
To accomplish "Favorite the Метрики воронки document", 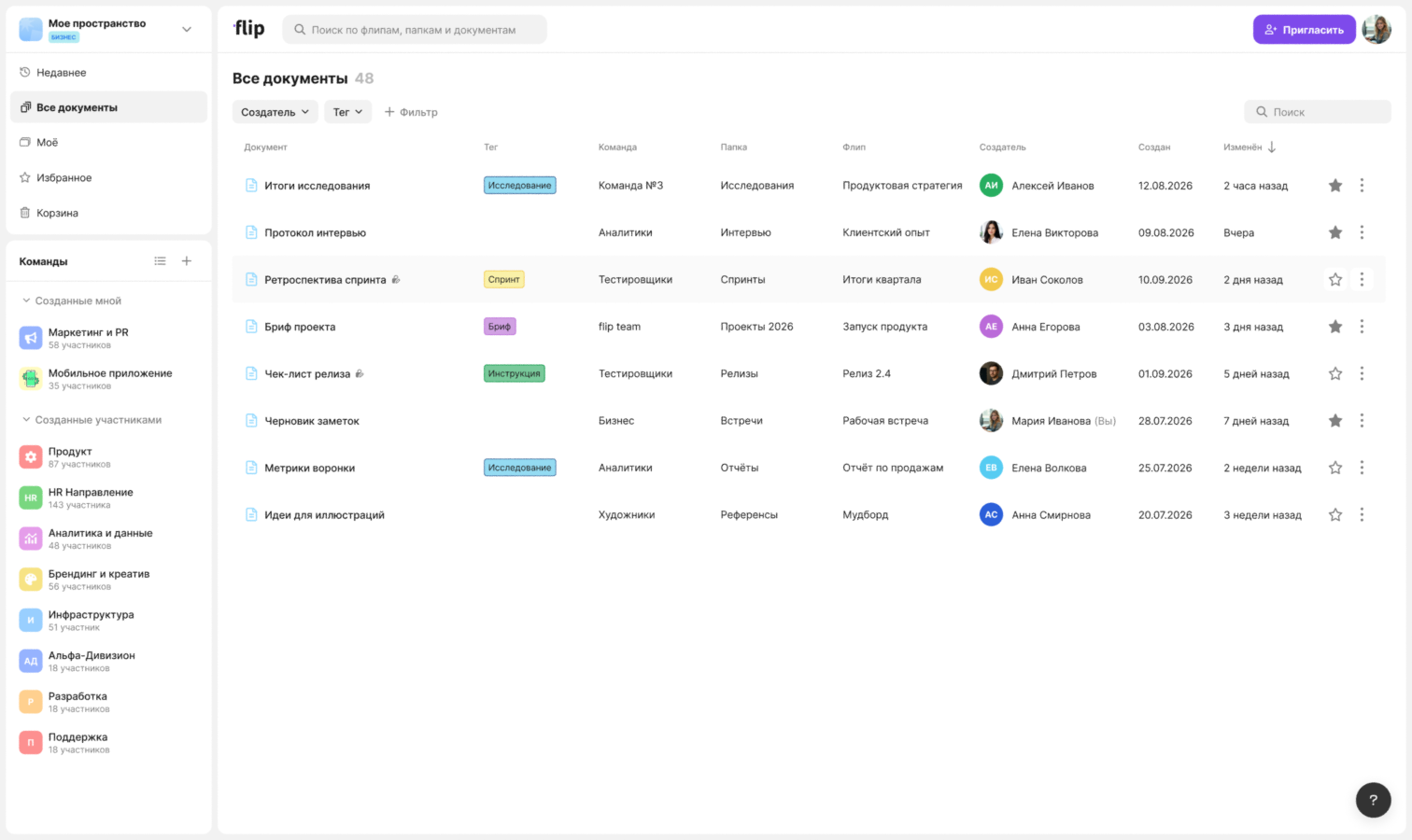I will (1335, 468).
